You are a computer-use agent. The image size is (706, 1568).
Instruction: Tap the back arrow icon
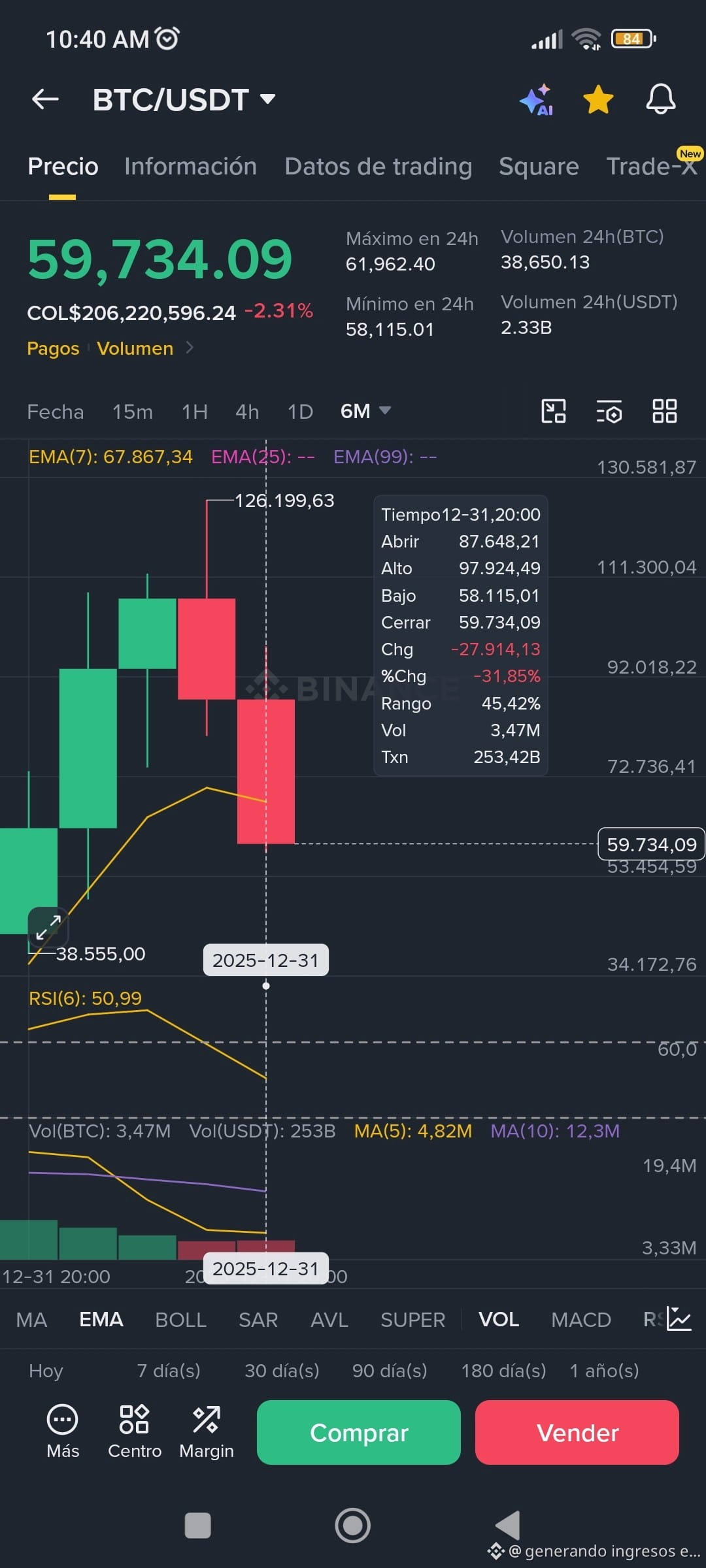coord(45,99)
